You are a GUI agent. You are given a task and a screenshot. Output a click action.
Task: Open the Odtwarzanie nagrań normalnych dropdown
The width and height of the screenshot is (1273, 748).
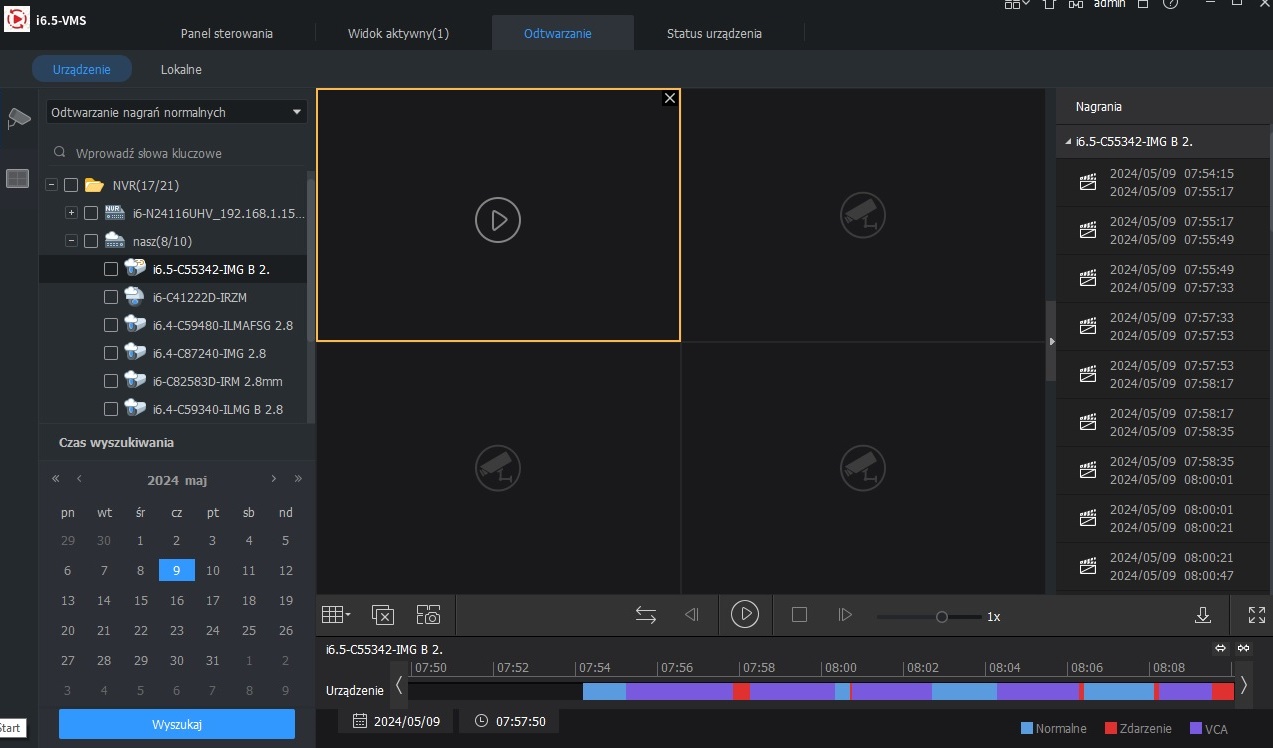point(177,112)
